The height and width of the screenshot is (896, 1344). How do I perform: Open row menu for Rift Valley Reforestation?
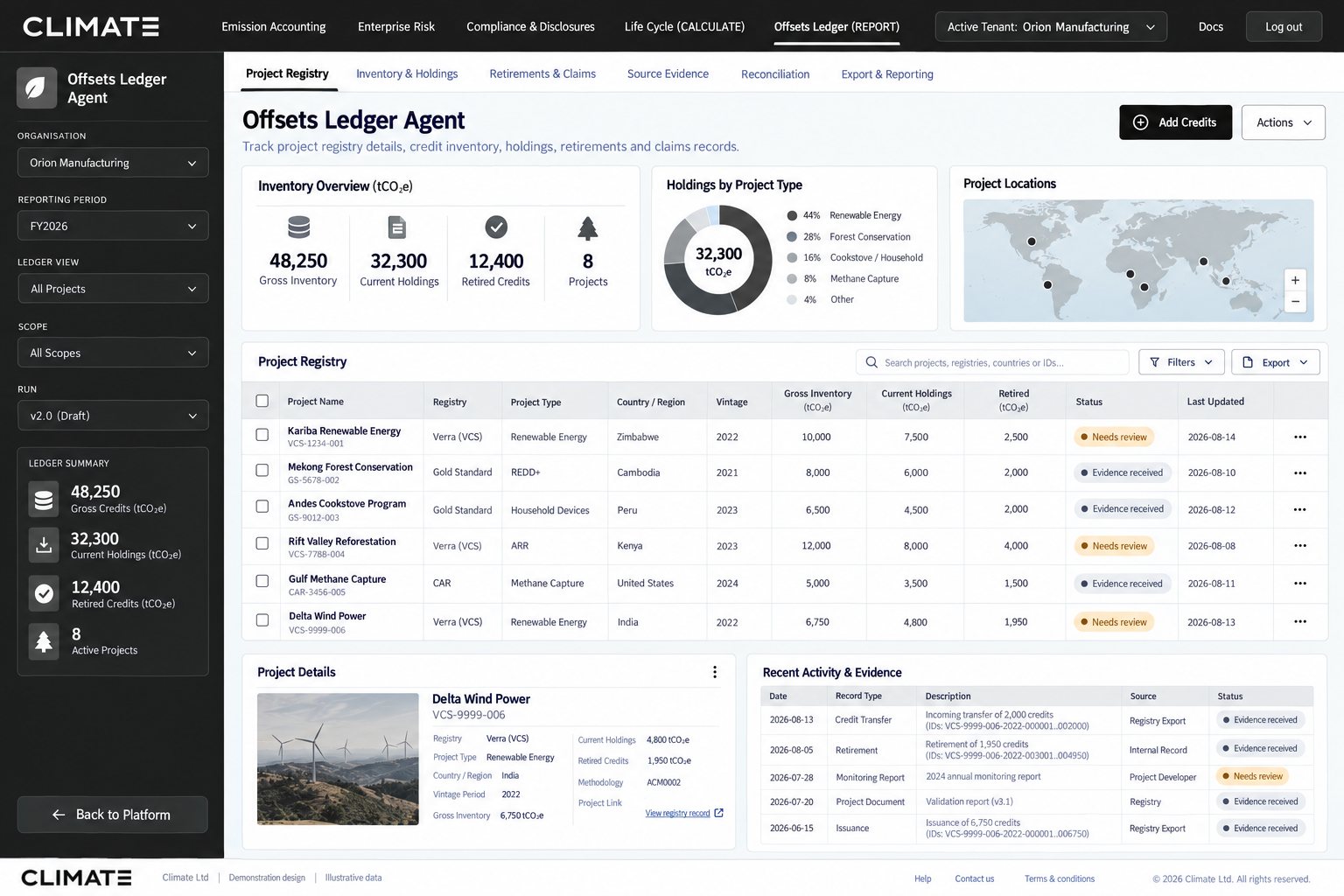pos(1300,546)
